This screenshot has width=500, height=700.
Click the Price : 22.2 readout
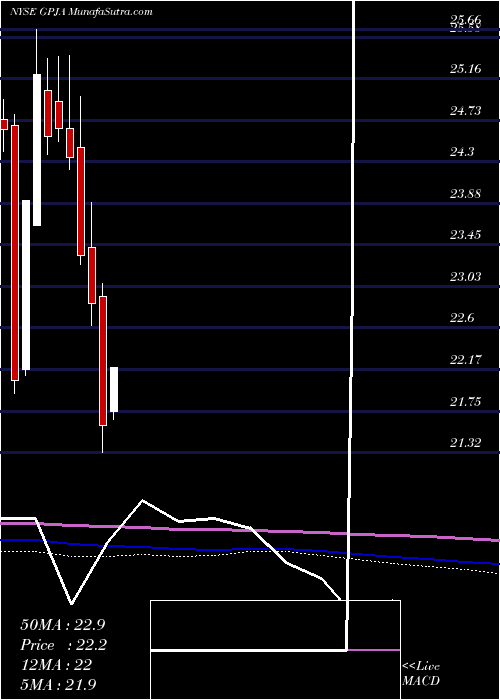click(64, 645)
